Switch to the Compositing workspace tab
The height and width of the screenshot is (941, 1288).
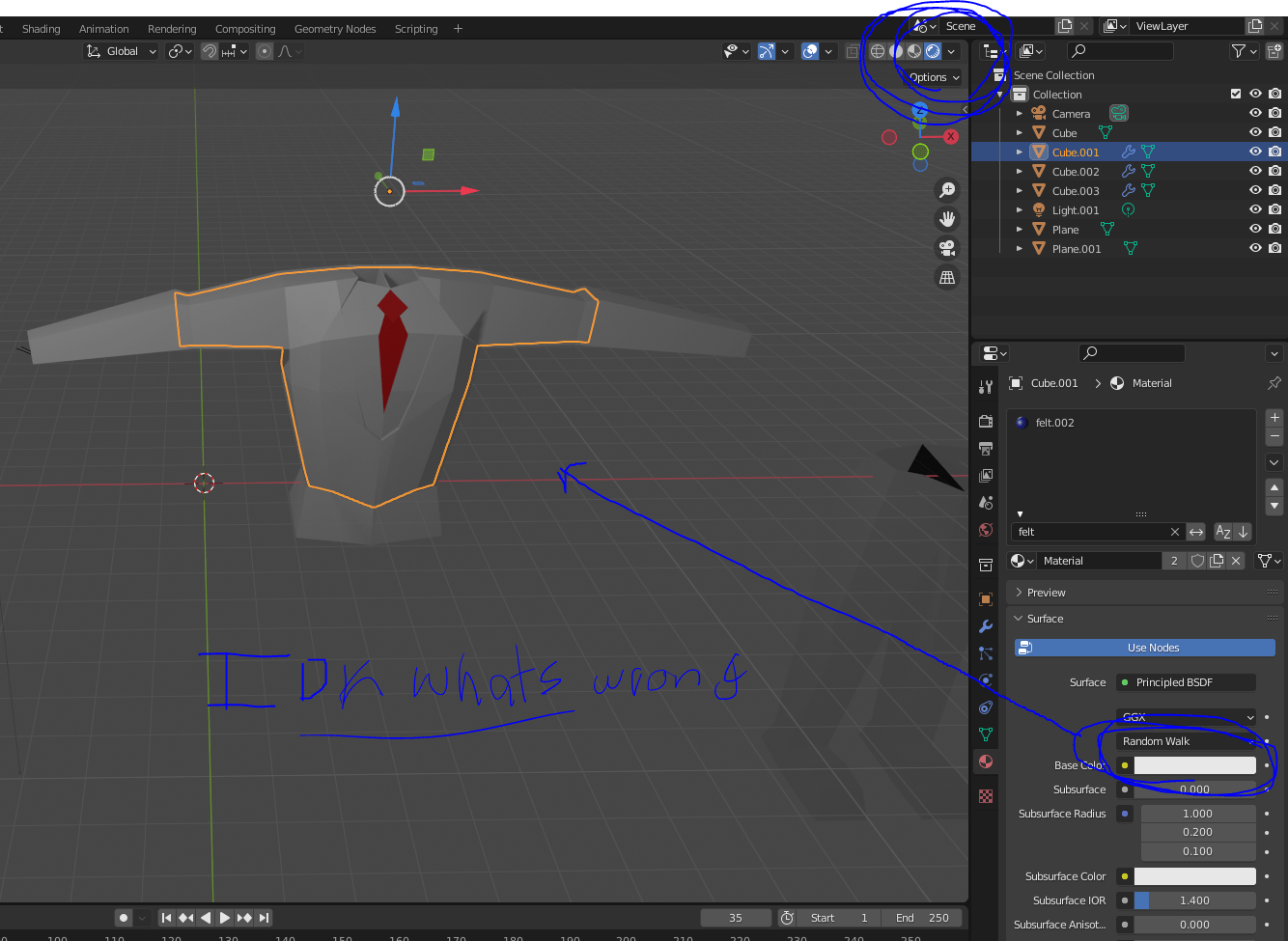tap(245, 29)
